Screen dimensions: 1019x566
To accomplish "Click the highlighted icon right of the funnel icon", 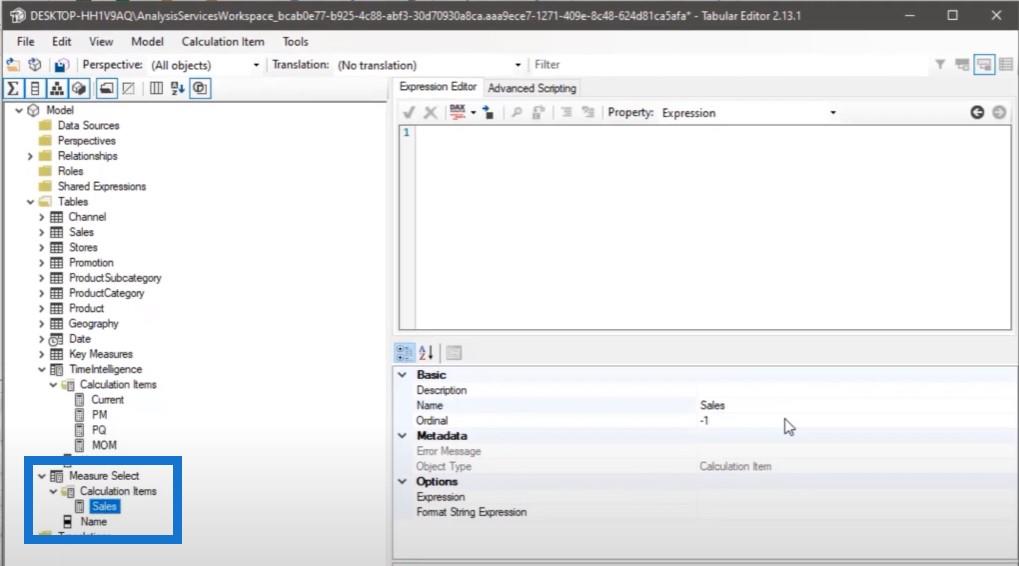I will point(984,64).
